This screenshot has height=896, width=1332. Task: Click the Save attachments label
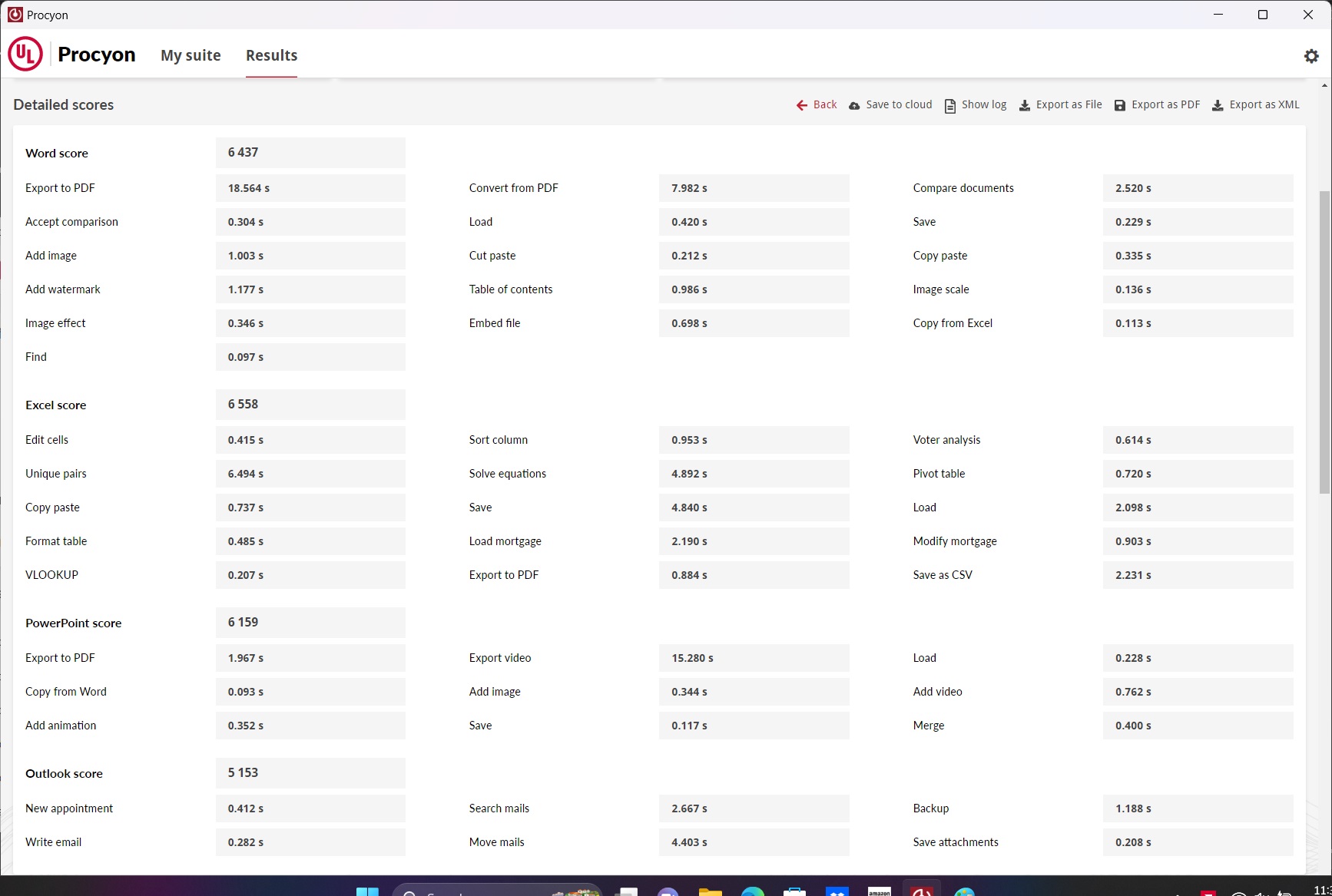pos(956,842)
